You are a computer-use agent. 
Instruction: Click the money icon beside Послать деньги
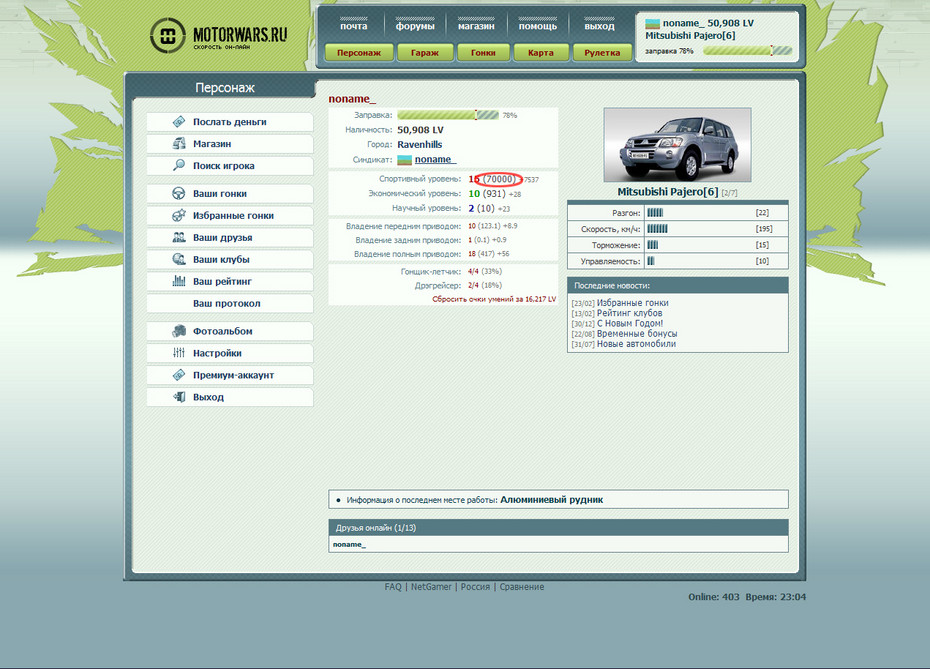point(179,122)
